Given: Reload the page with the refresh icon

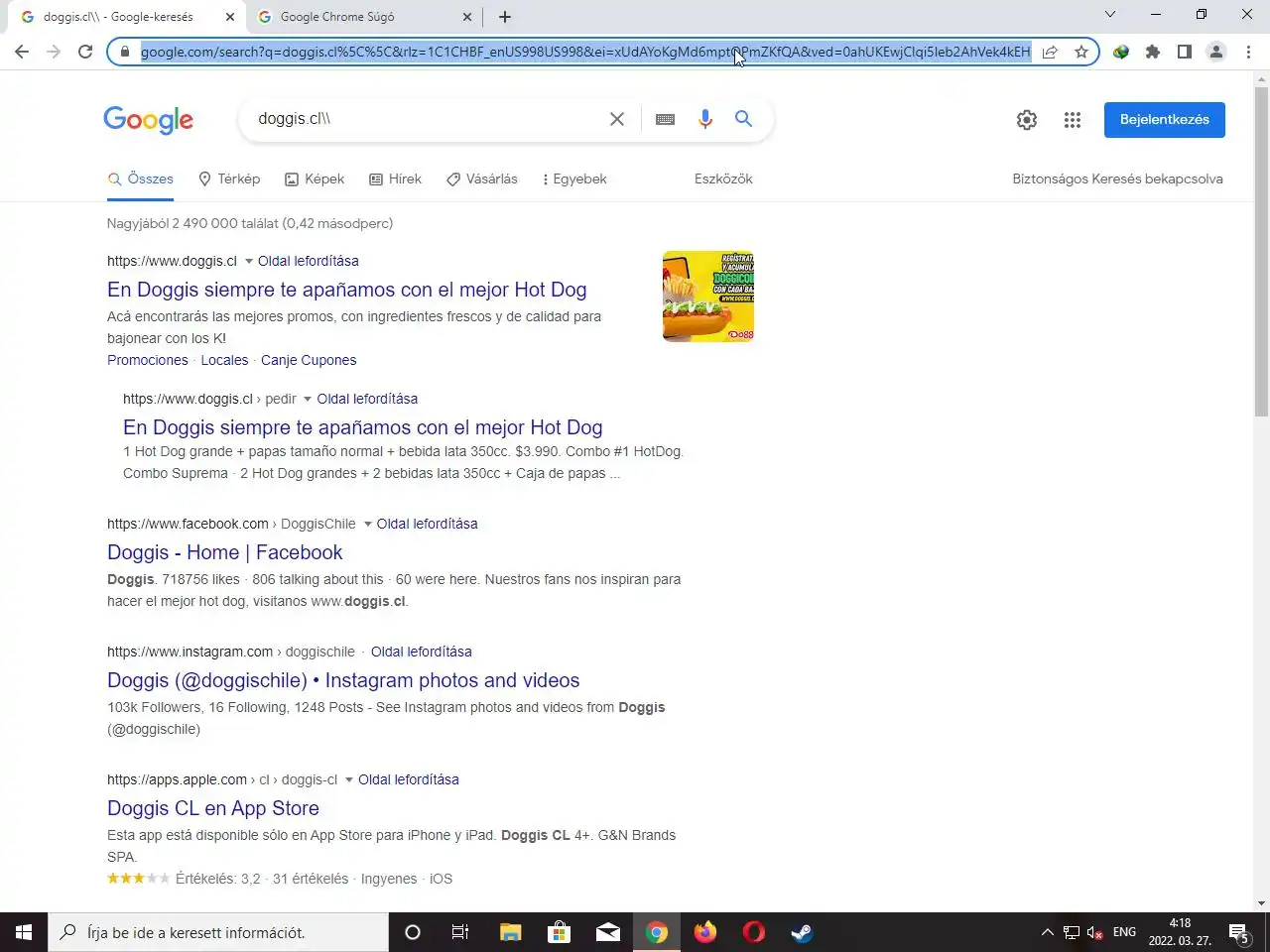Looking at the screenshot, I should [x=85, y=52].
